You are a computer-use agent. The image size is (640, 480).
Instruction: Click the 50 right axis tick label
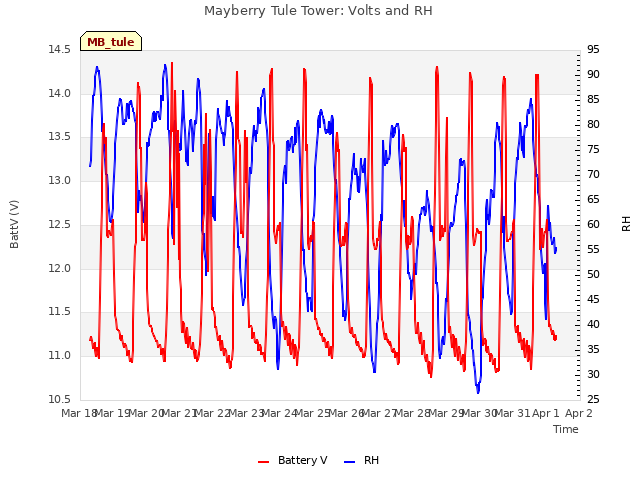click(x=593, y=274)
